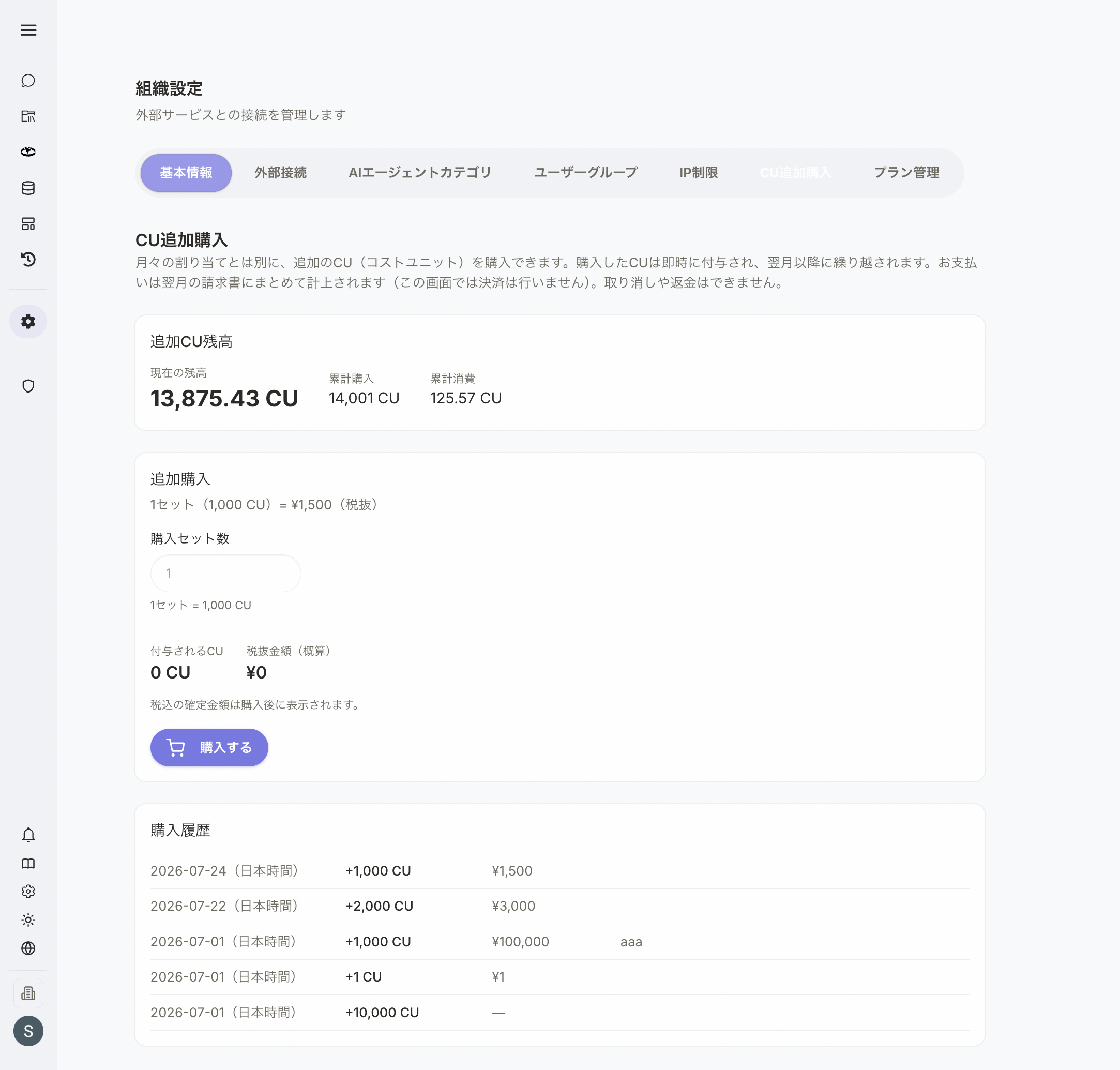This screenshot has width=1120, height=1070.
Task: Click the 購入セット数 input field
Action: click(226, 573)
